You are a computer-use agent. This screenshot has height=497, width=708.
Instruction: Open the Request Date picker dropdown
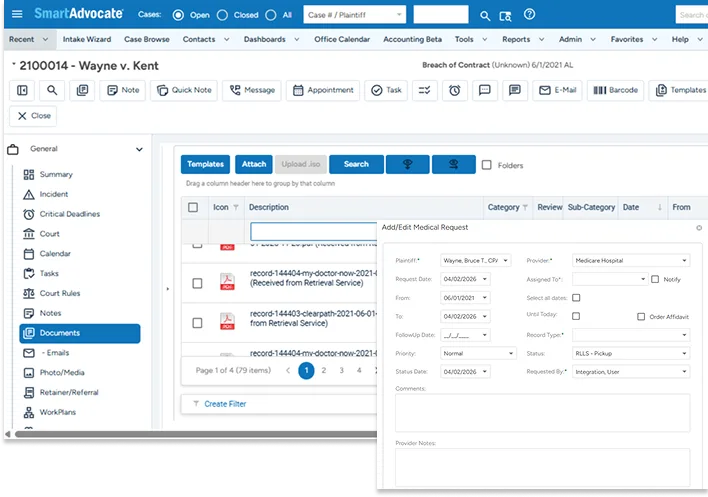(x=484, y=279)
